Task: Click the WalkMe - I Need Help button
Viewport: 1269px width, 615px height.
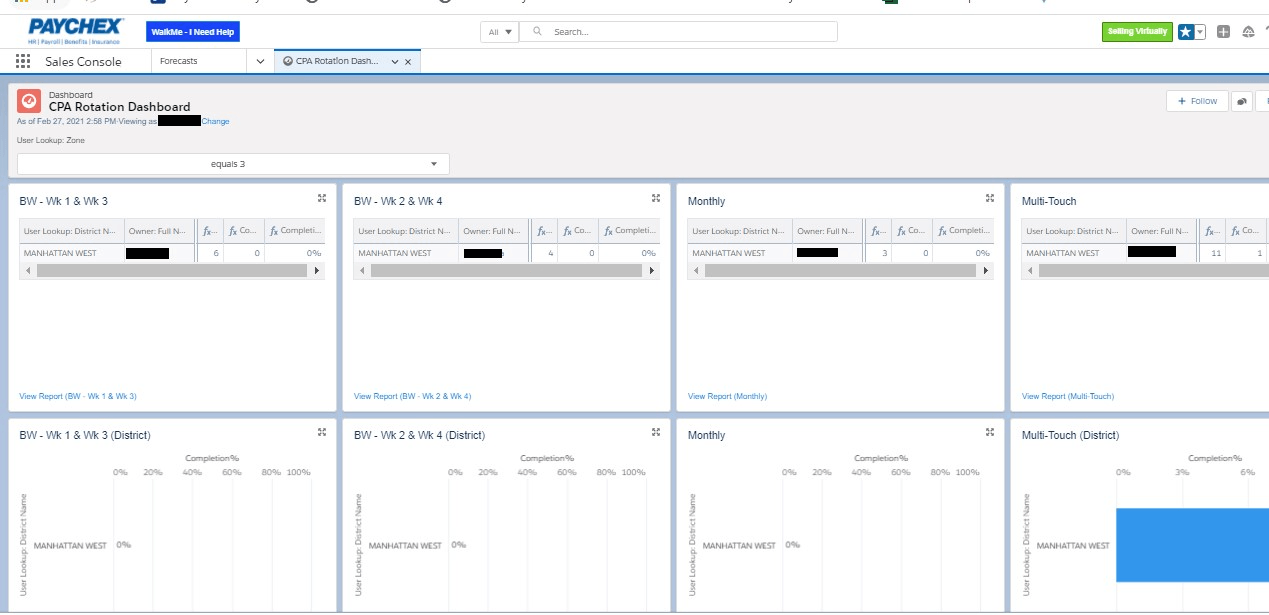Action: click(x=193, y=32)
